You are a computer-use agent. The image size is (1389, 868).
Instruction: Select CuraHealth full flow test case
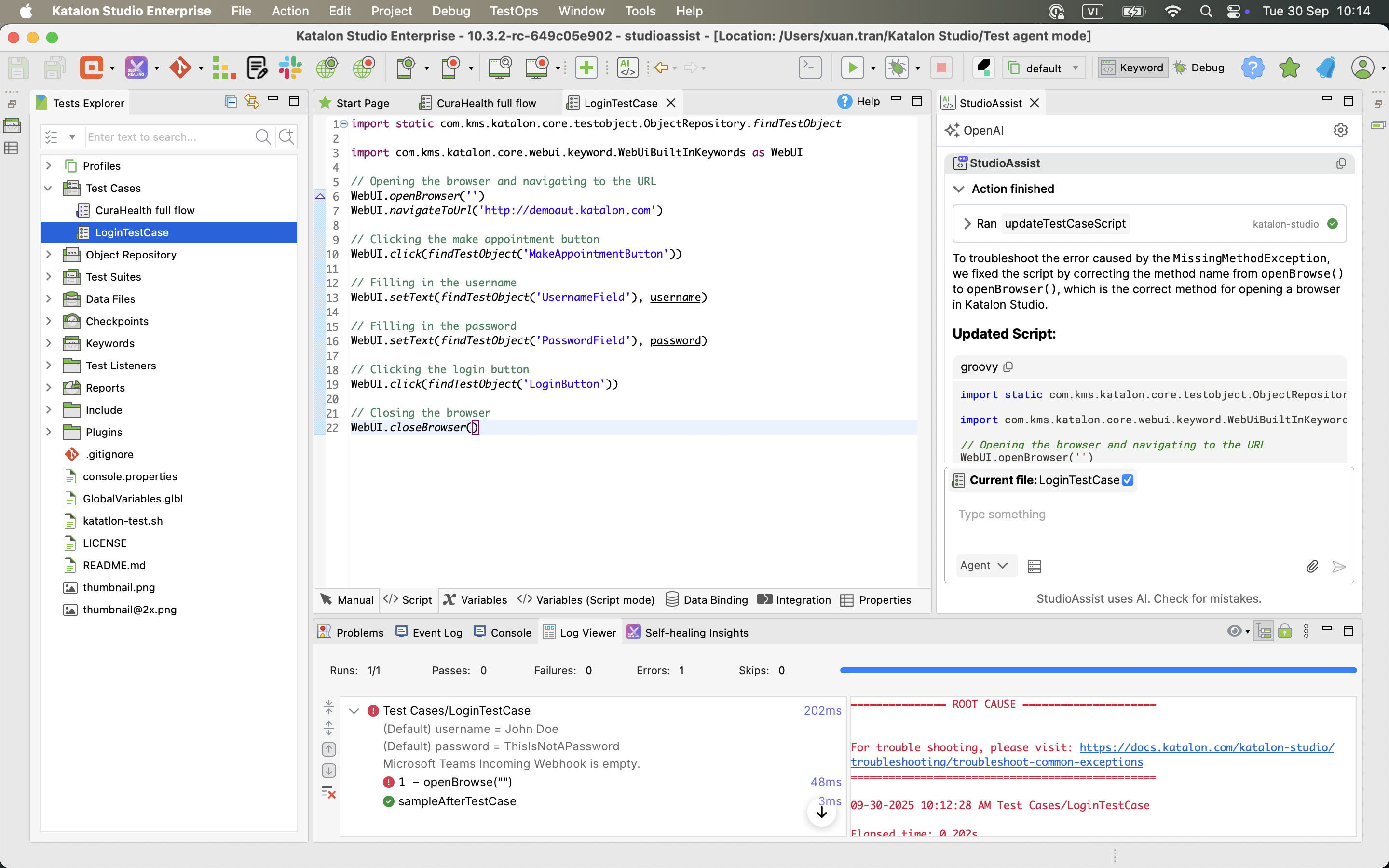pos(145,210)
